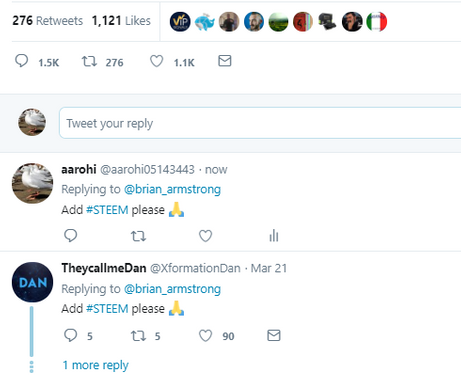Like the main tweet with 1.1K likes
This screenshot has width=461, height=380.
156,61
